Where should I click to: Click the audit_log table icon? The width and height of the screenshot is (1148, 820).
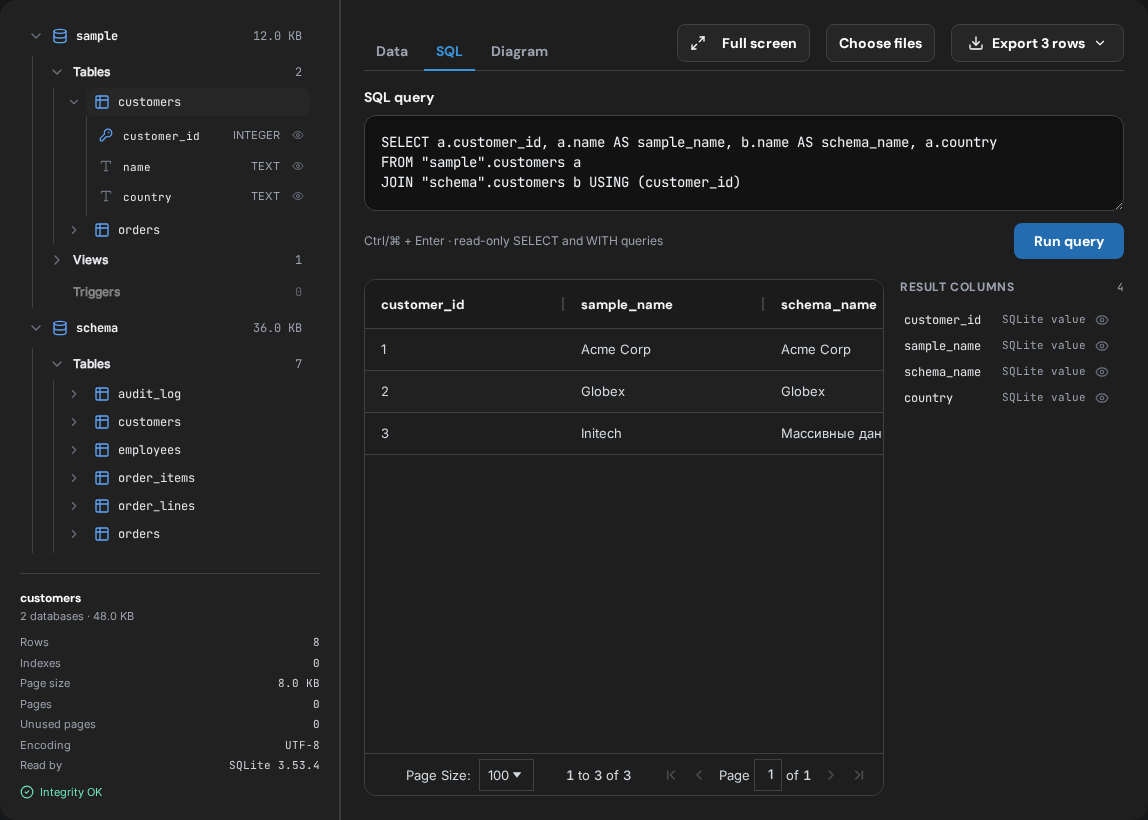(x=102, y=394)
